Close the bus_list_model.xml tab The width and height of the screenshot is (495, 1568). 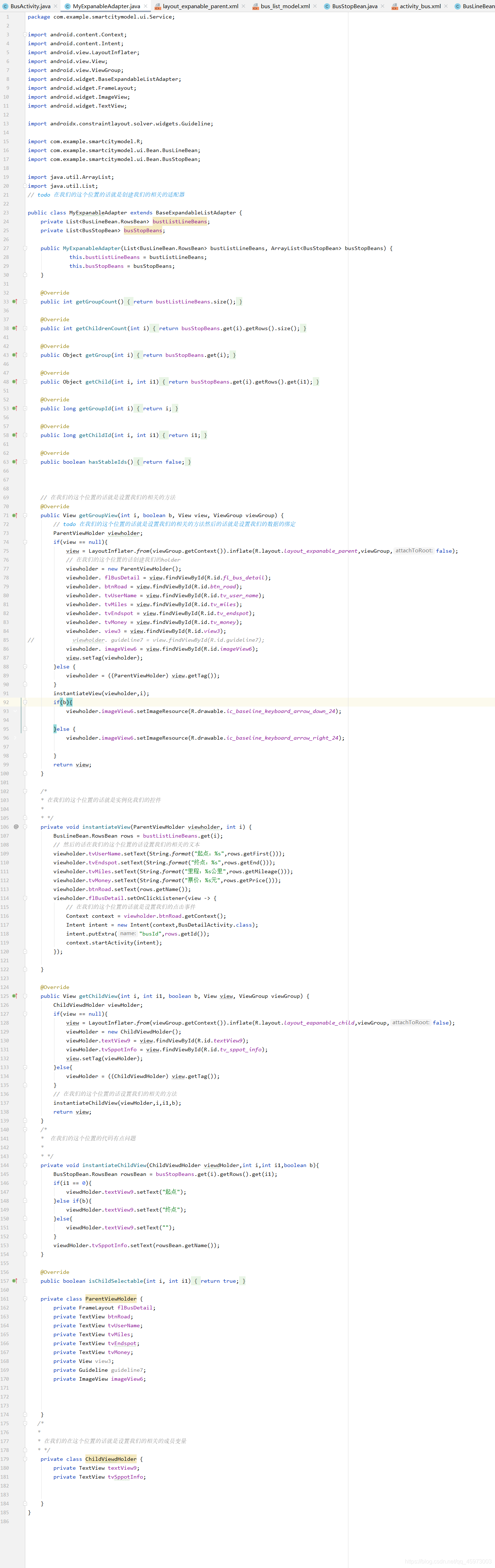tap(315, 6)
